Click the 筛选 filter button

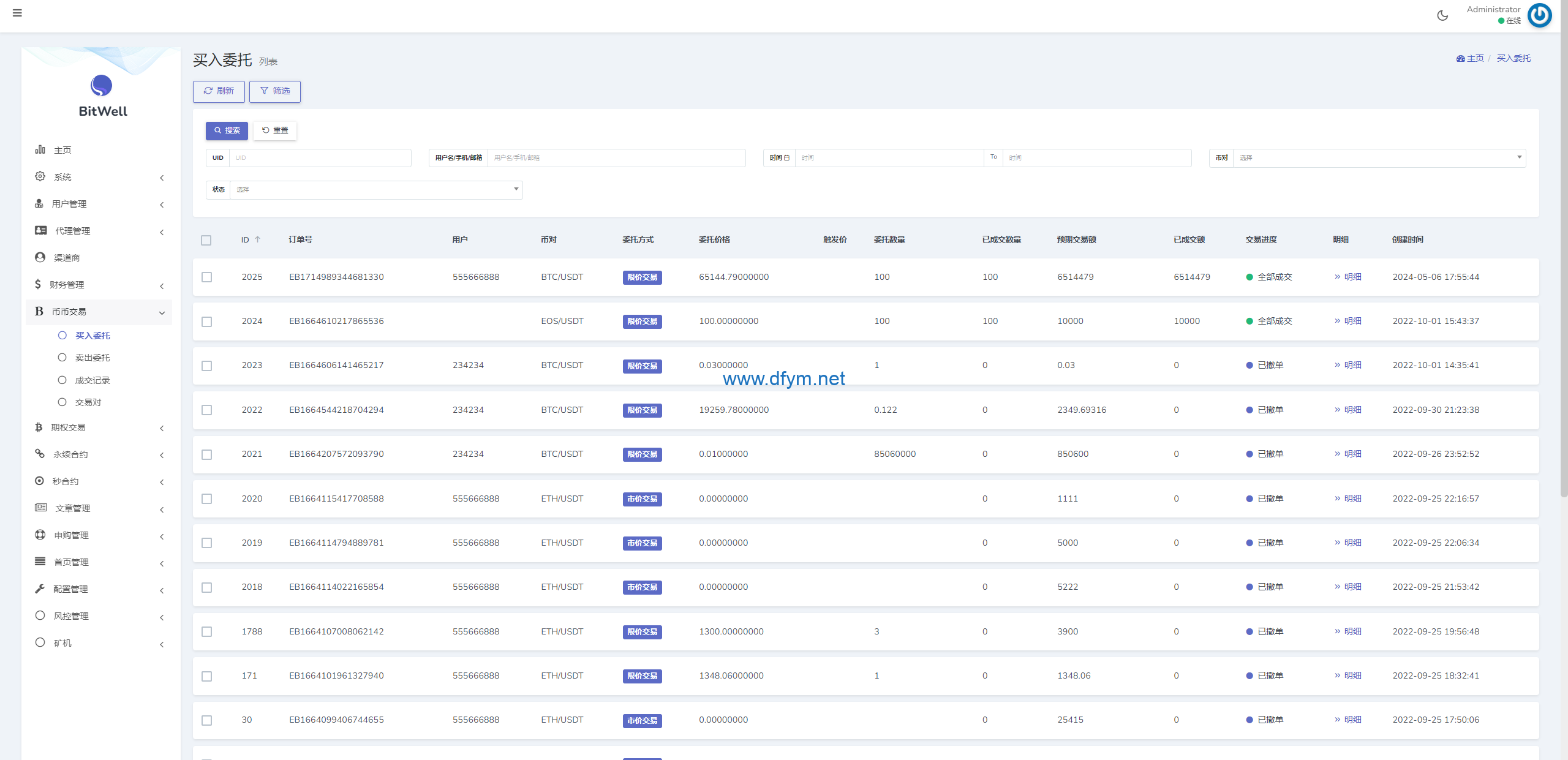tap(275, 91)
